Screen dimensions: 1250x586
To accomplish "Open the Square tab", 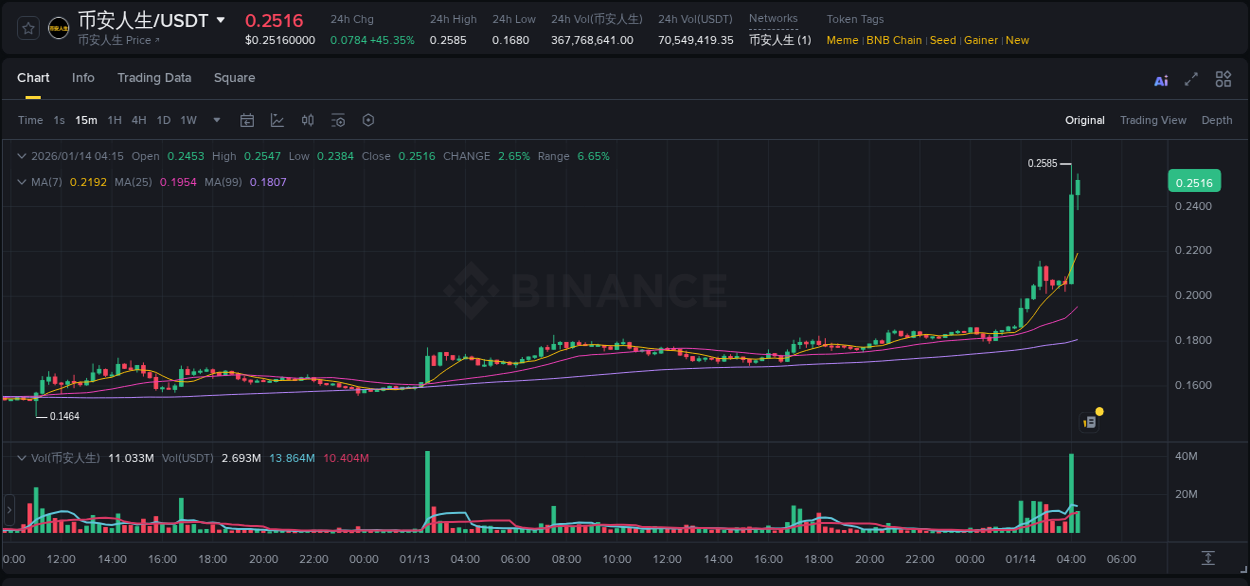I will (x=234, y=77).
